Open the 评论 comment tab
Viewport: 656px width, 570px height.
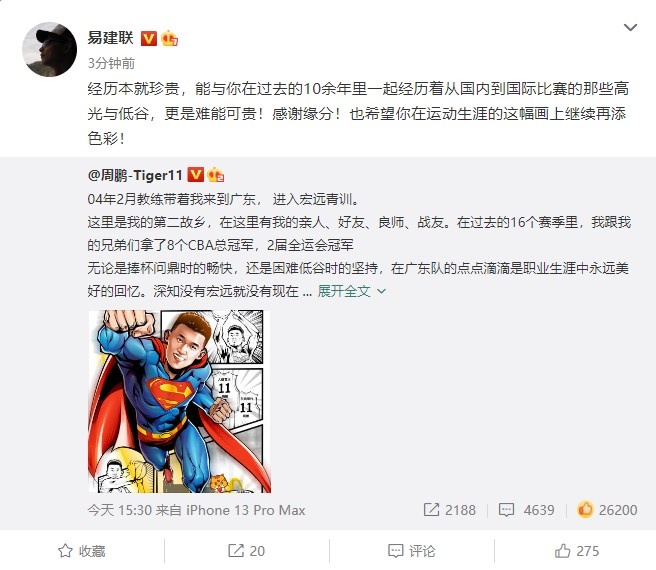(x=412, y=551)
